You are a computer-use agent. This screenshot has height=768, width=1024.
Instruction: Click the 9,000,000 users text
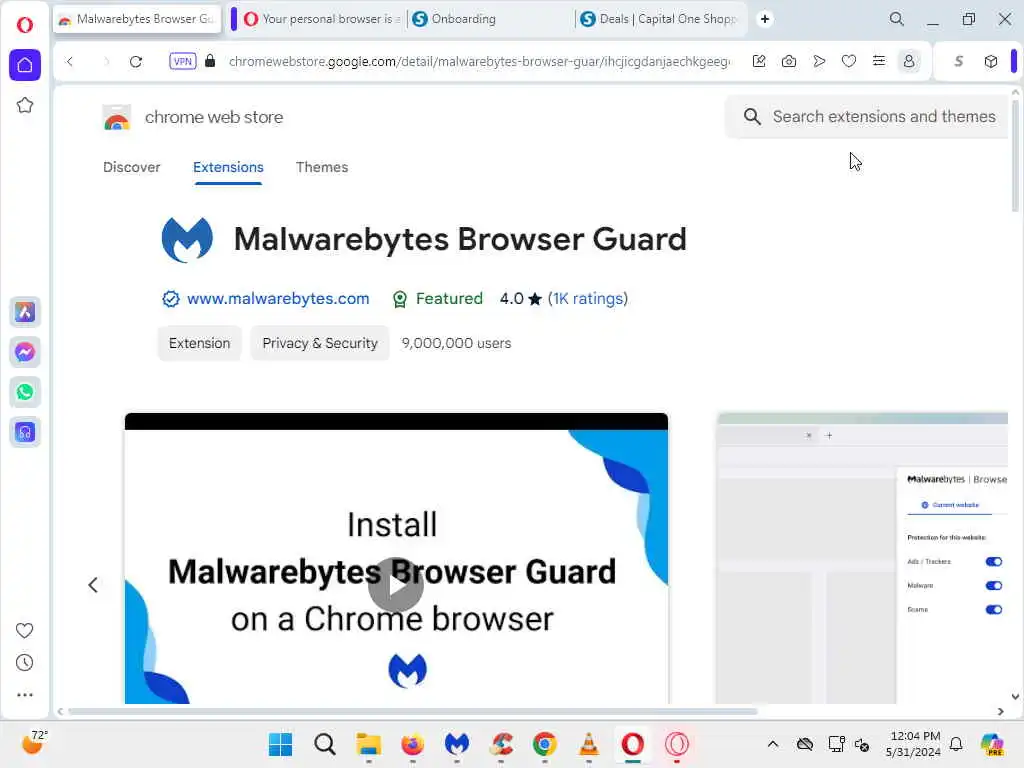click(456, 343)
